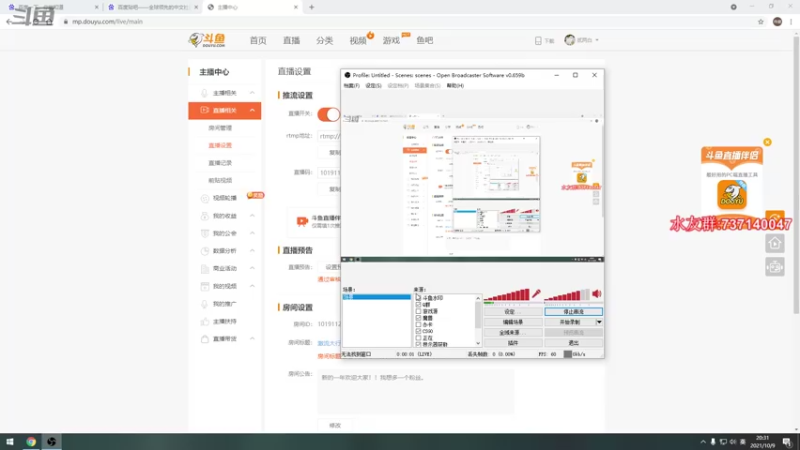The image size is (800, 450).
Task: Click the orange DOUYU companion app icon
Action: coord(732,195)
